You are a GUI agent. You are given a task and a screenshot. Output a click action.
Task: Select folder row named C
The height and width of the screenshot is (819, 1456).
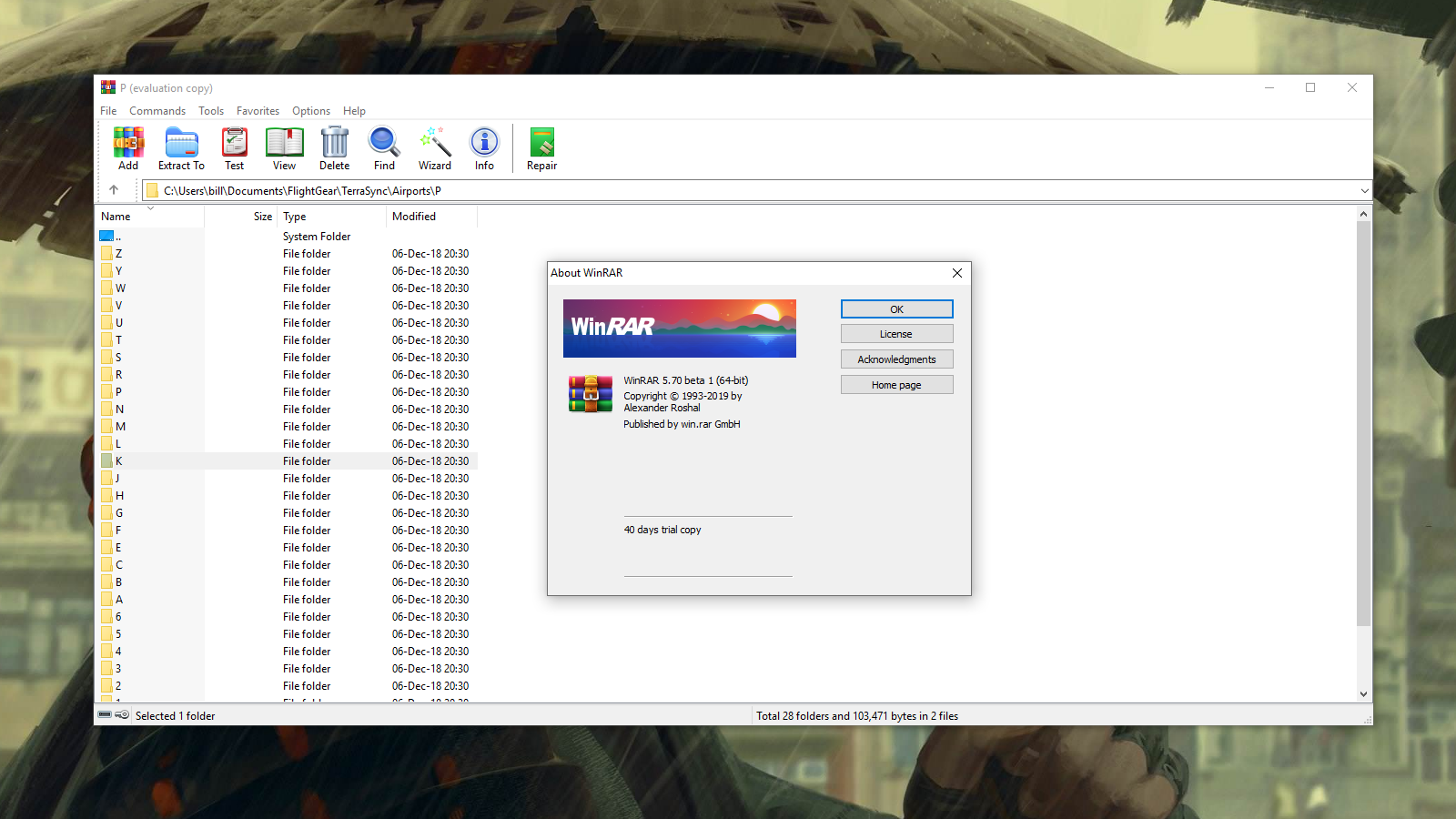287,565
